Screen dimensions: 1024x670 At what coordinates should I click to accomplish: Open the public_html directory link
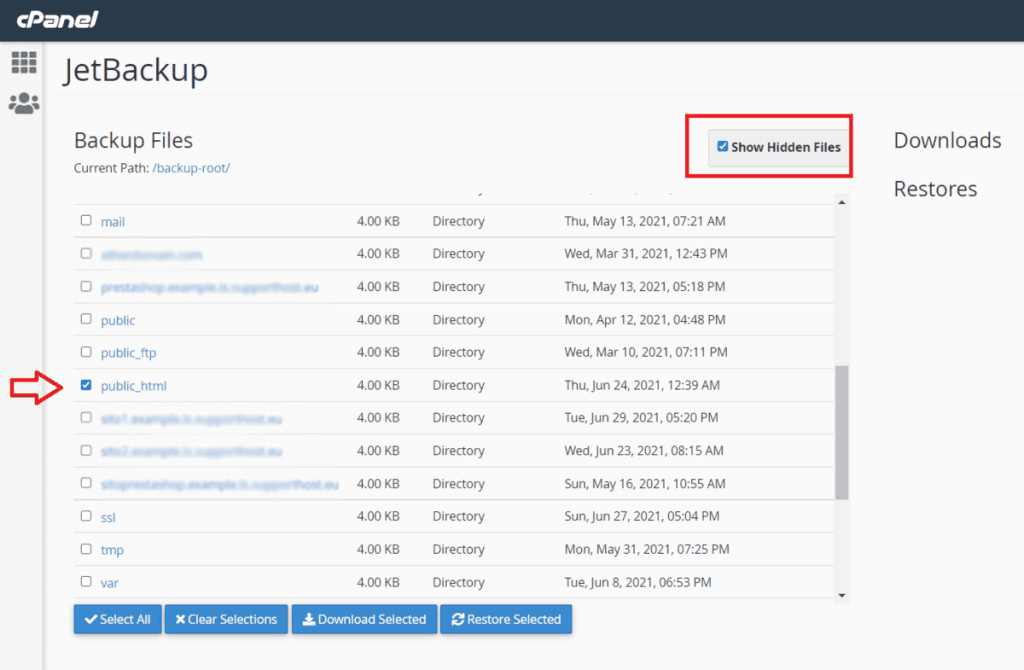point(133,386)
